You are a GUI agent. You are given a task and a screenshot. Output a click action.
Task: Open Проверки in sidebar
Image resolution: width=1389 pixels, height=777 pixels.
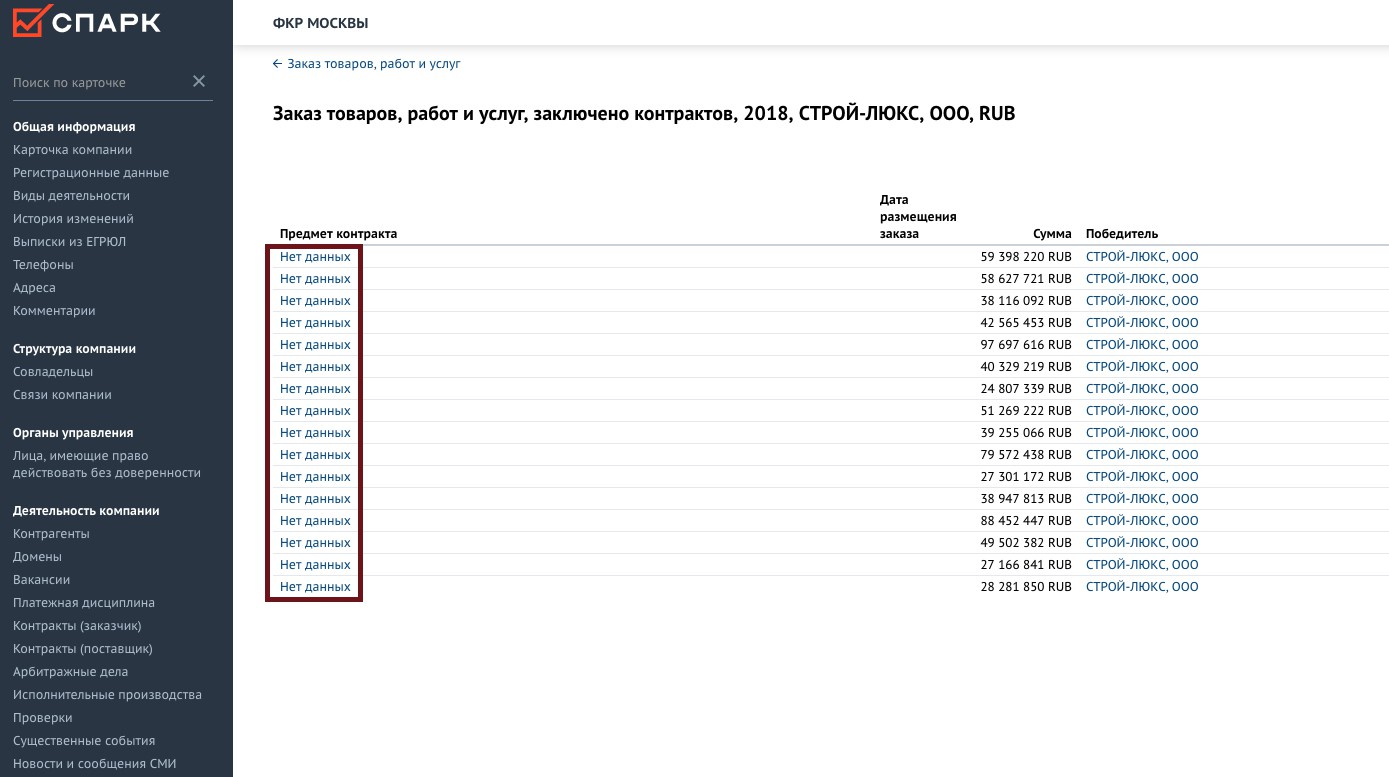pos(43,718)
